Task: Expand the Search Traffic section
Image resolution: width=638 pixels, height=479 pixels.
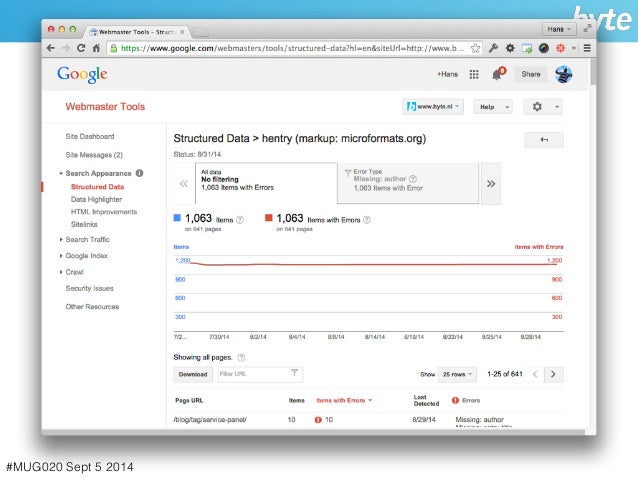Action: tap(85, 239)
